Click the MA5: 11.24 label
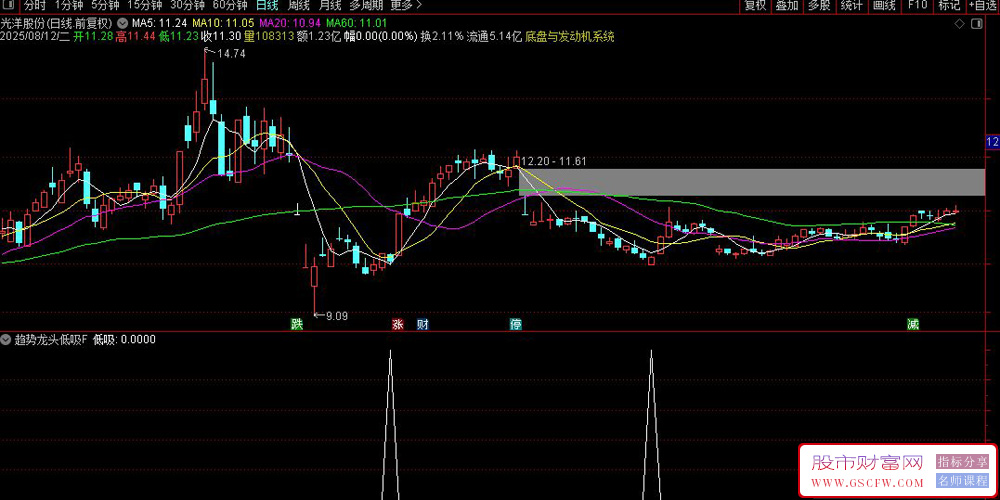 click(158, 24)
